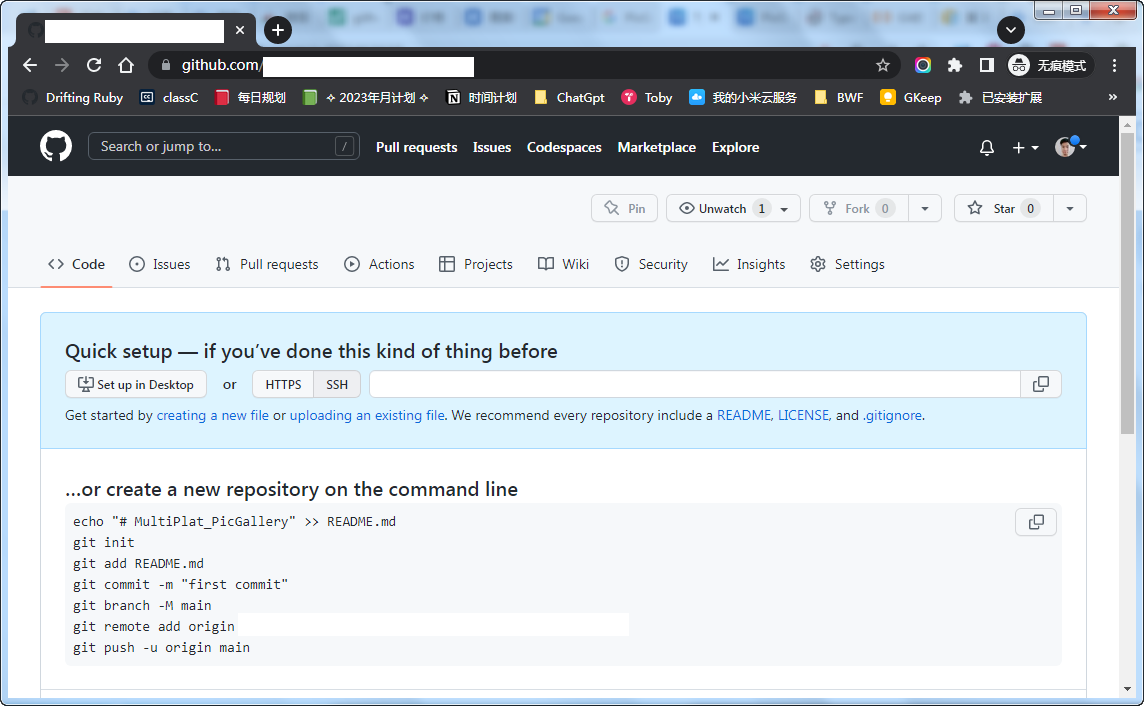Bookmark this page with the star icon

point(883,66)
